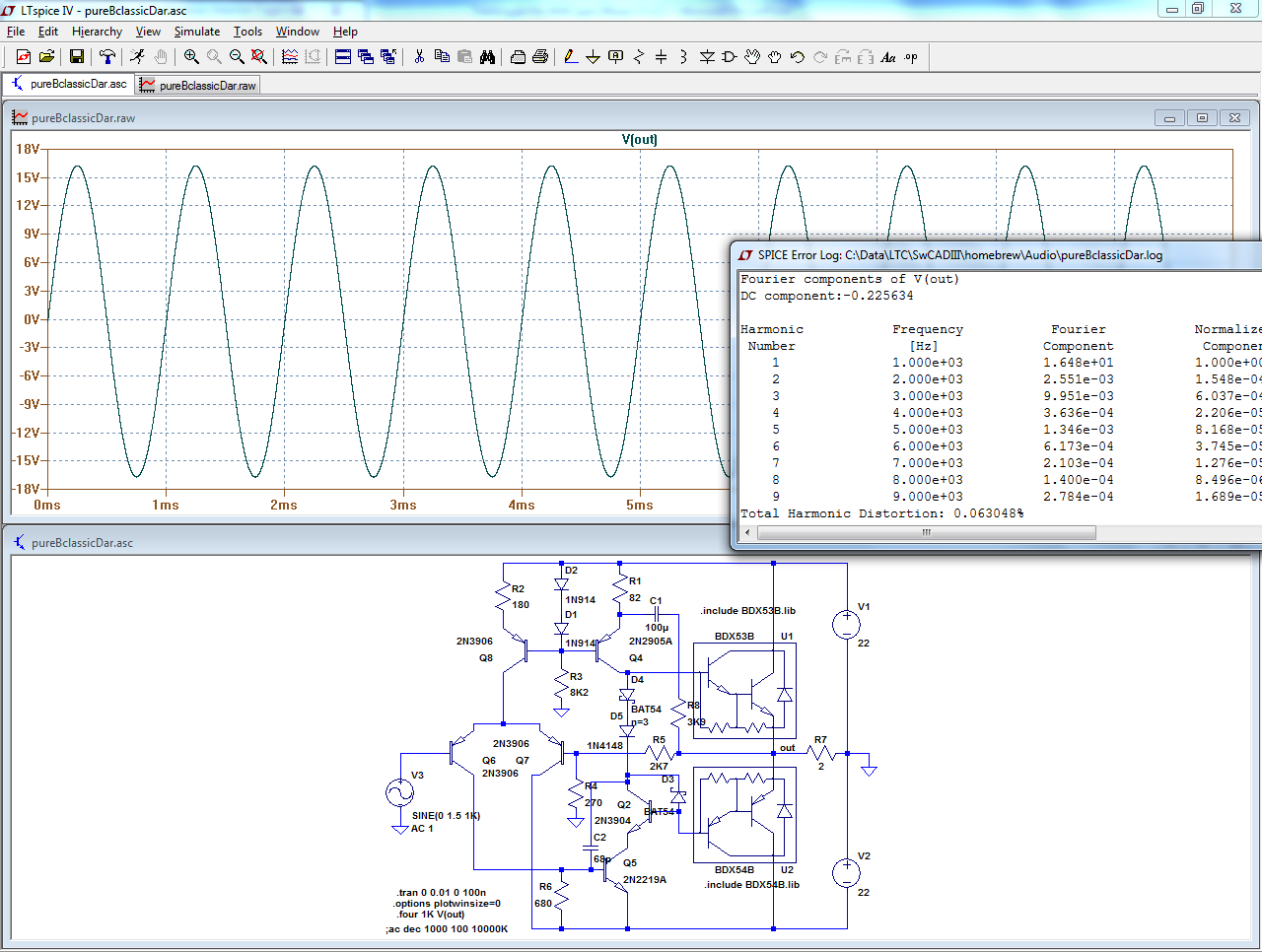
Task: Click the .tran directive text in schematic
Action: point(441,892)
